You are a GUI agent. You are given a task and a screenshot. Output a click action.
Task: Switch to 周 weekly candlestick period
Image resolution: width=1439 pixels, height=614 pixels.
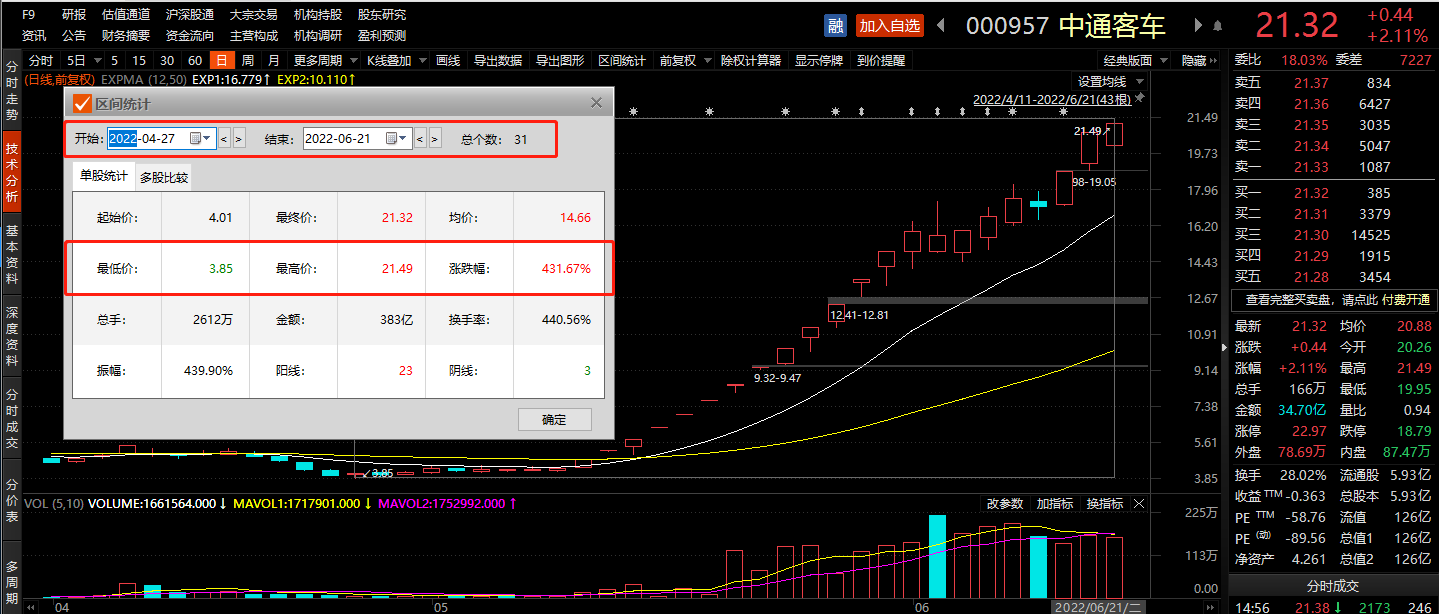(x=247, y=60)
